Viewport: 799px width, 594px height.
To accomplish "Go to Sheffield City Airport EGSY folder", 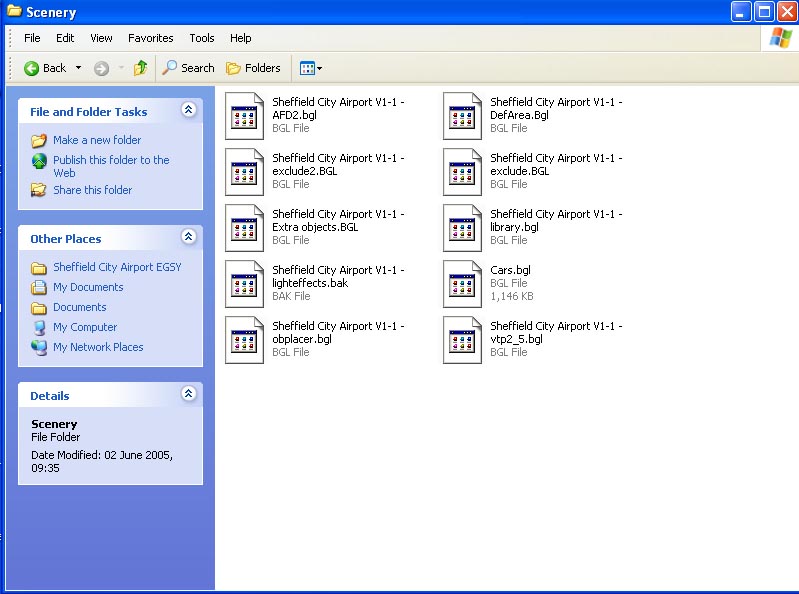I will tap(116, 267).
